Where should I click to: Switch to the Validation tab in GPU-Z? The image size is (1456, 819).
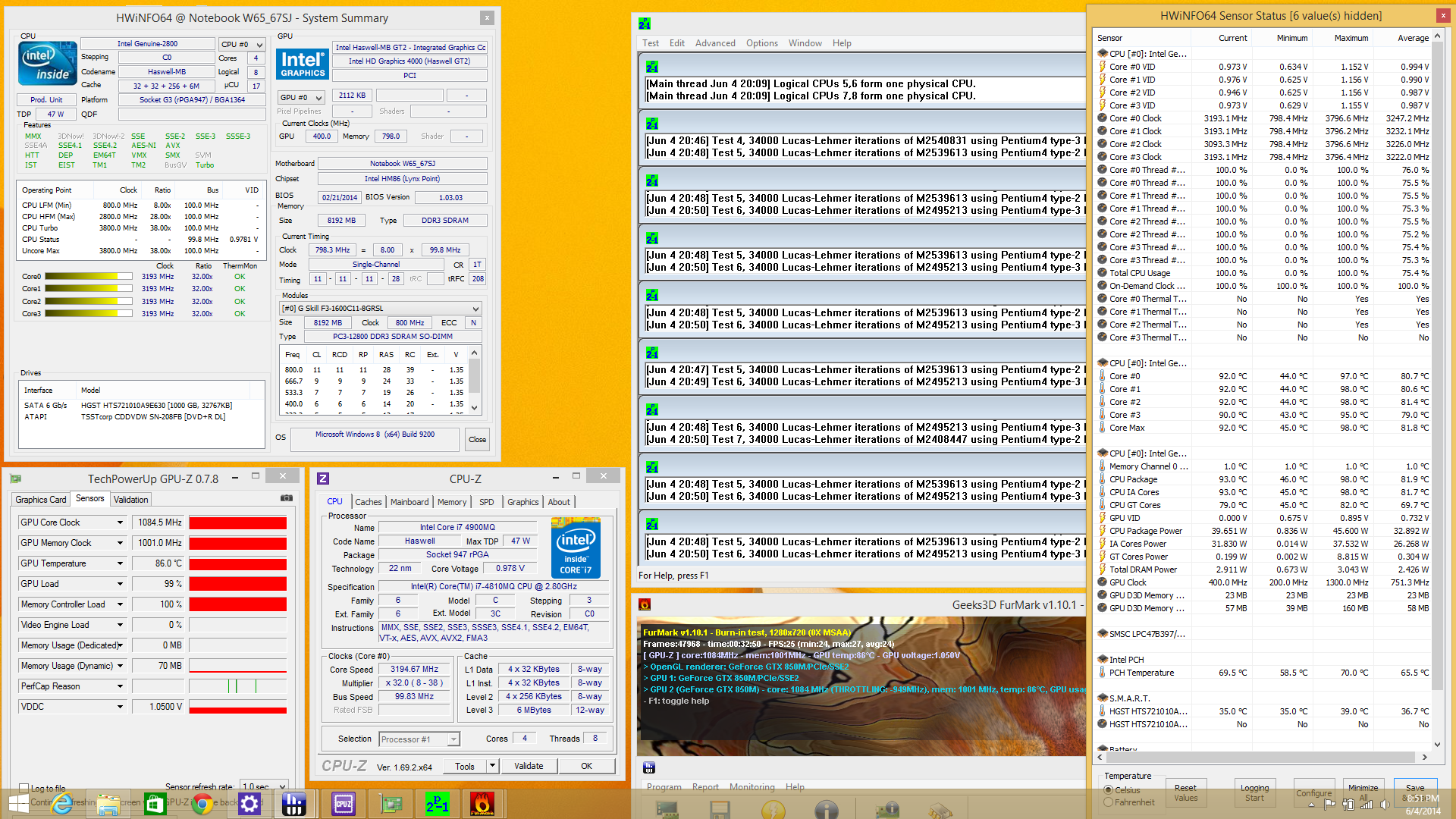tap(131, 500)
